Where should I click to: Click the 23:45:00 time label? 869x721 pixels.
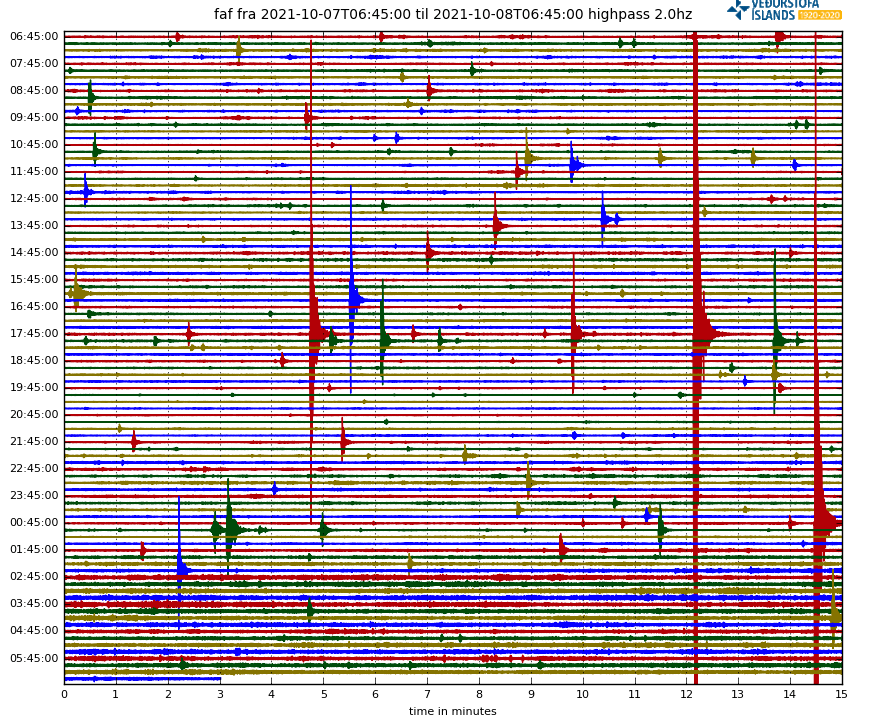coord(34,495)
